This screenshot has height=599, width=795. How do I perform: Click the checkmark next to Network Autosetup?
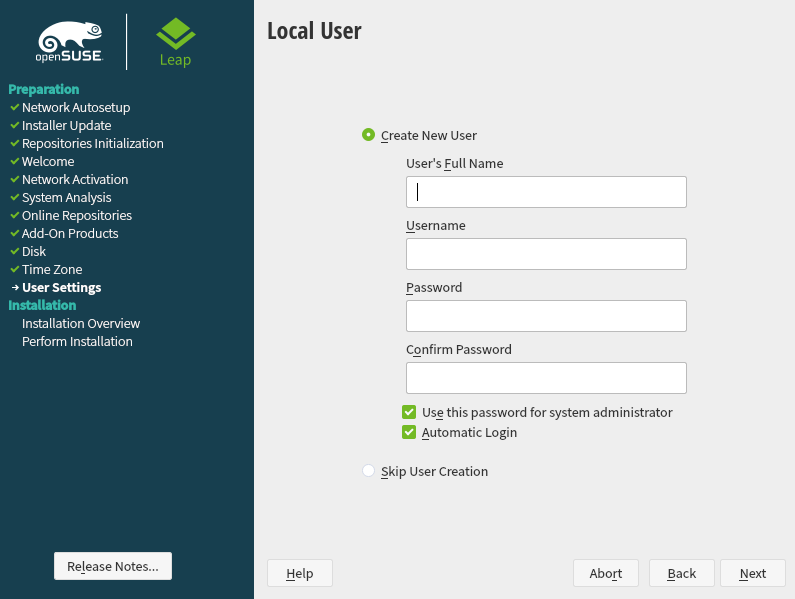point(14,107)
